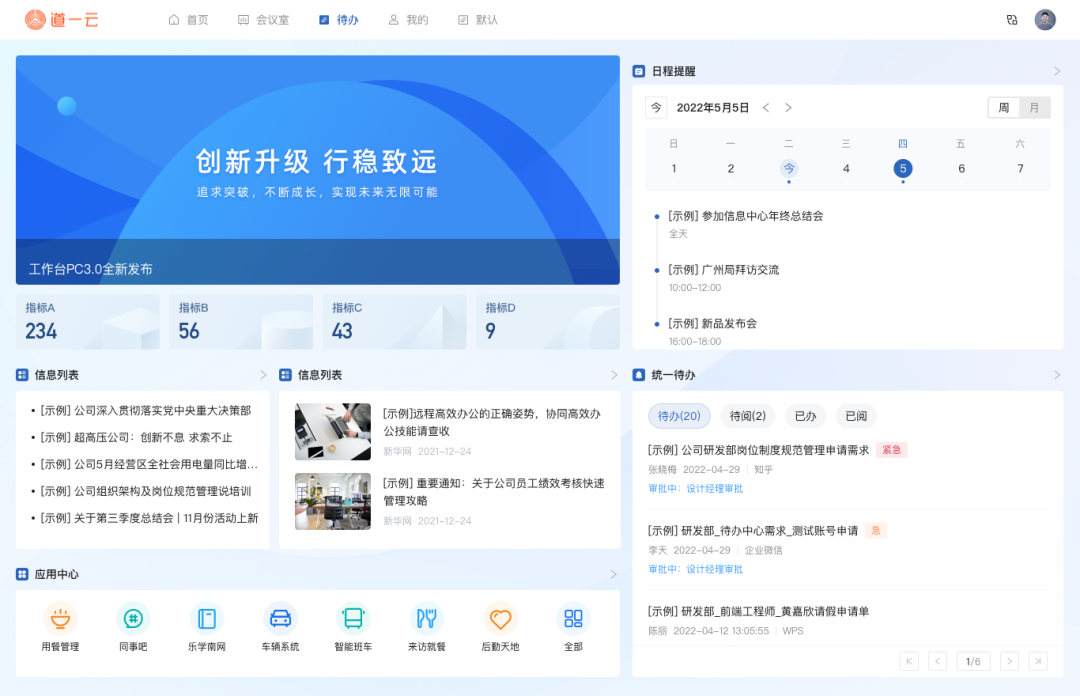This screenshot has height=696, width=1080.
Task: Switch calendar to 月 view
Action: [1034, 108]
